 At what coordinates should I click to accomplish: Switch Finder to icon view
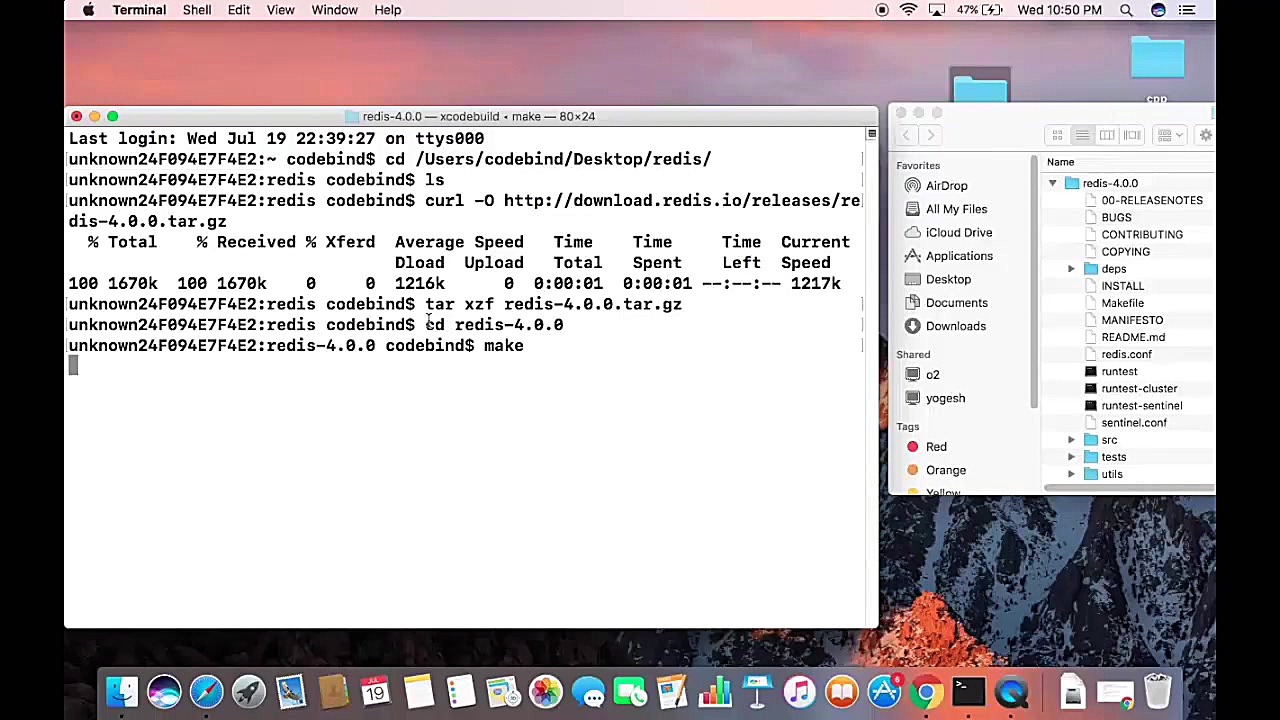coord(1057,135)
